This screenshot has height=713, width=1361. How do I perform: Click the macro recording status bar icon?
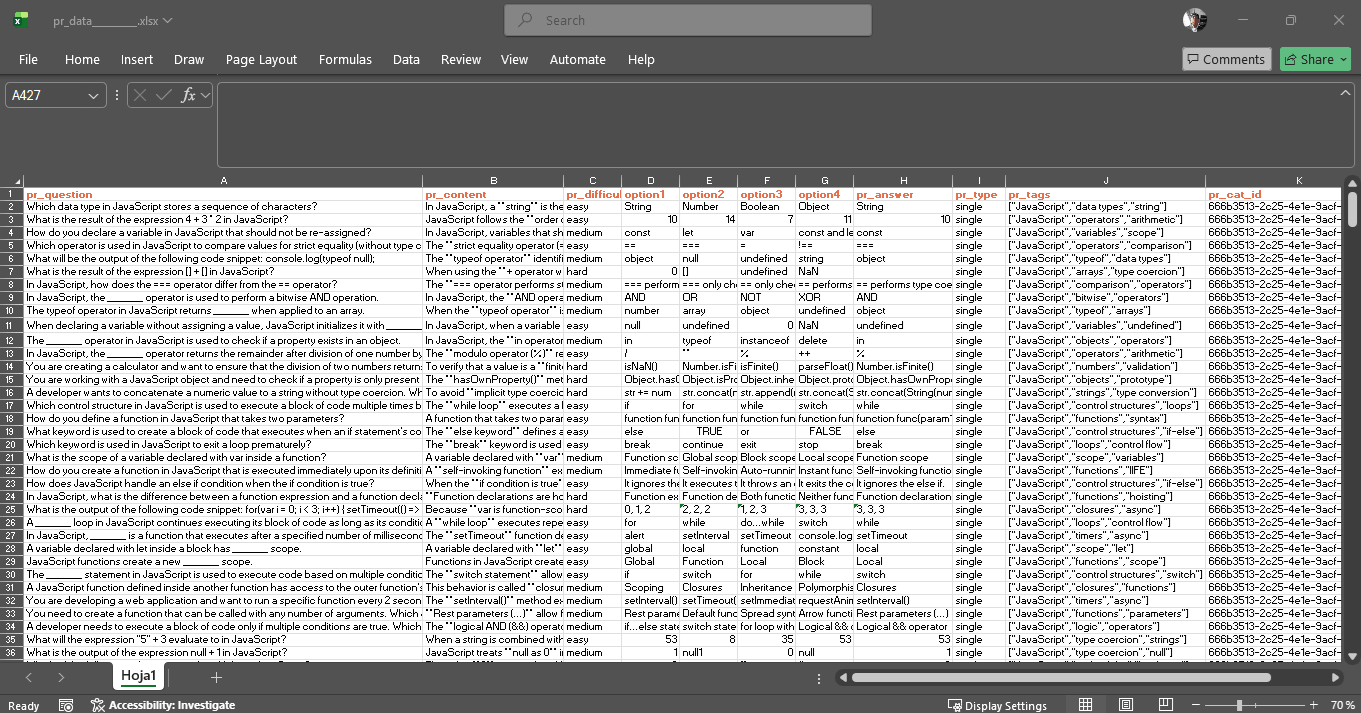66,705
